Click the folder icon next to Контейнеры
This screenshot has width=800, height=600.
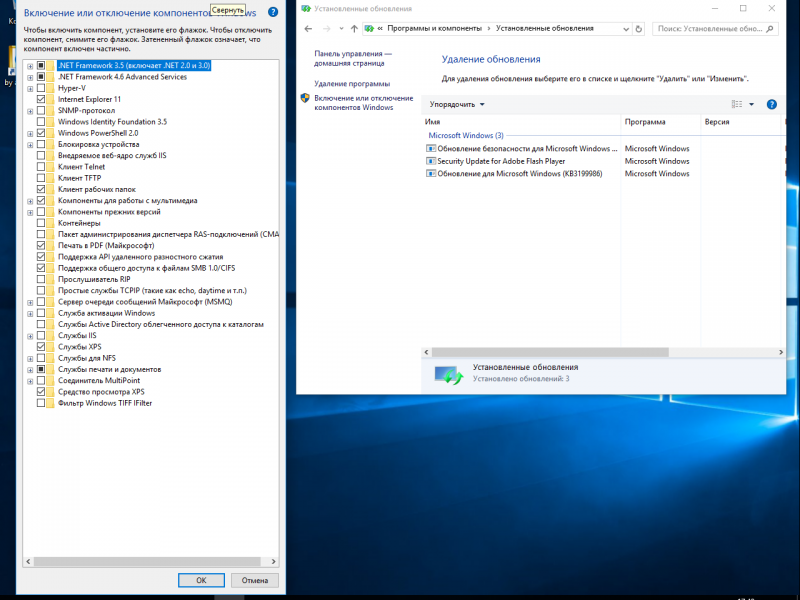pyautogui.click(x=51, y=223)
